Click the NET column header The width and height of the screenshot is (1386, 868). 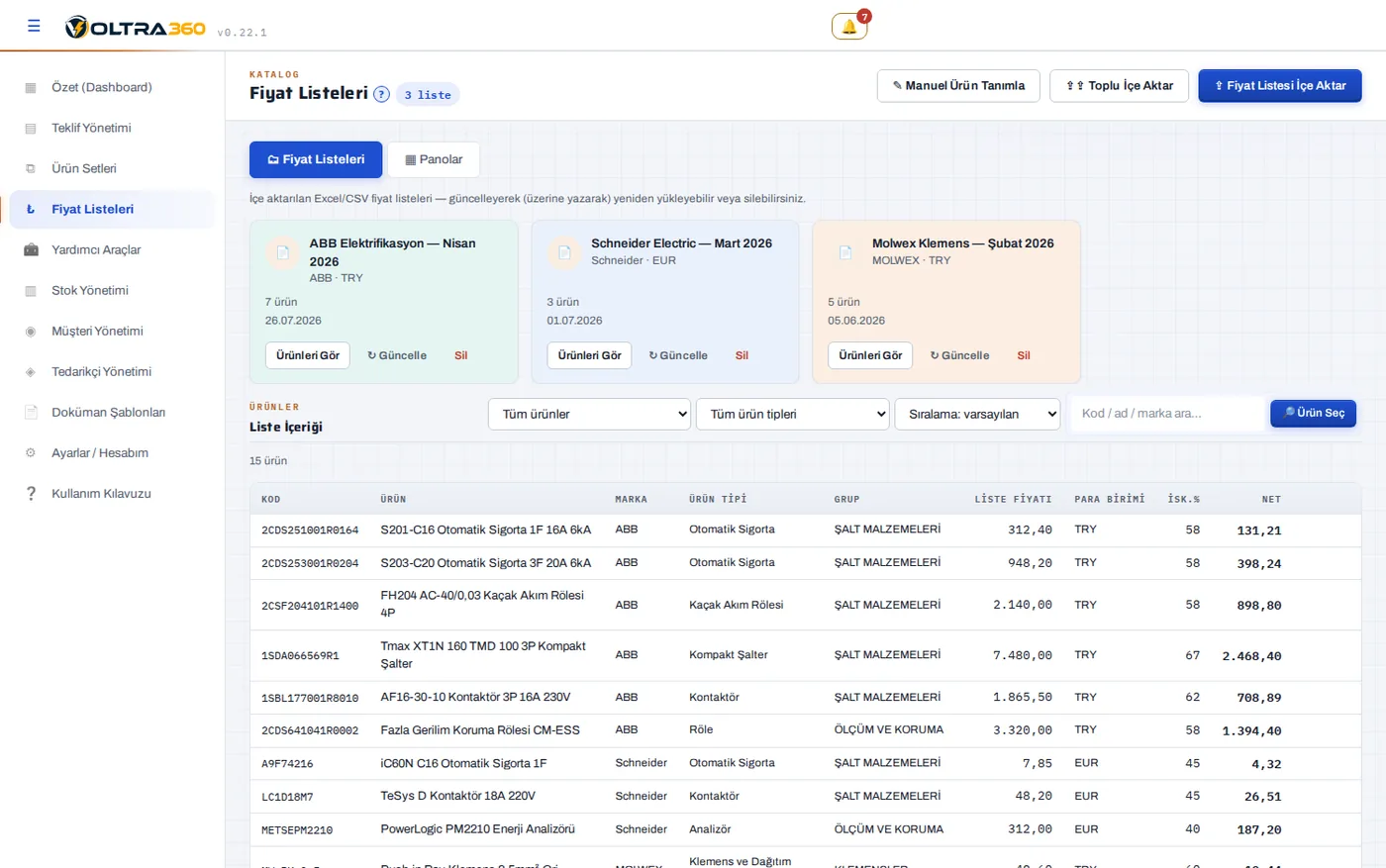coord(1271,499)
